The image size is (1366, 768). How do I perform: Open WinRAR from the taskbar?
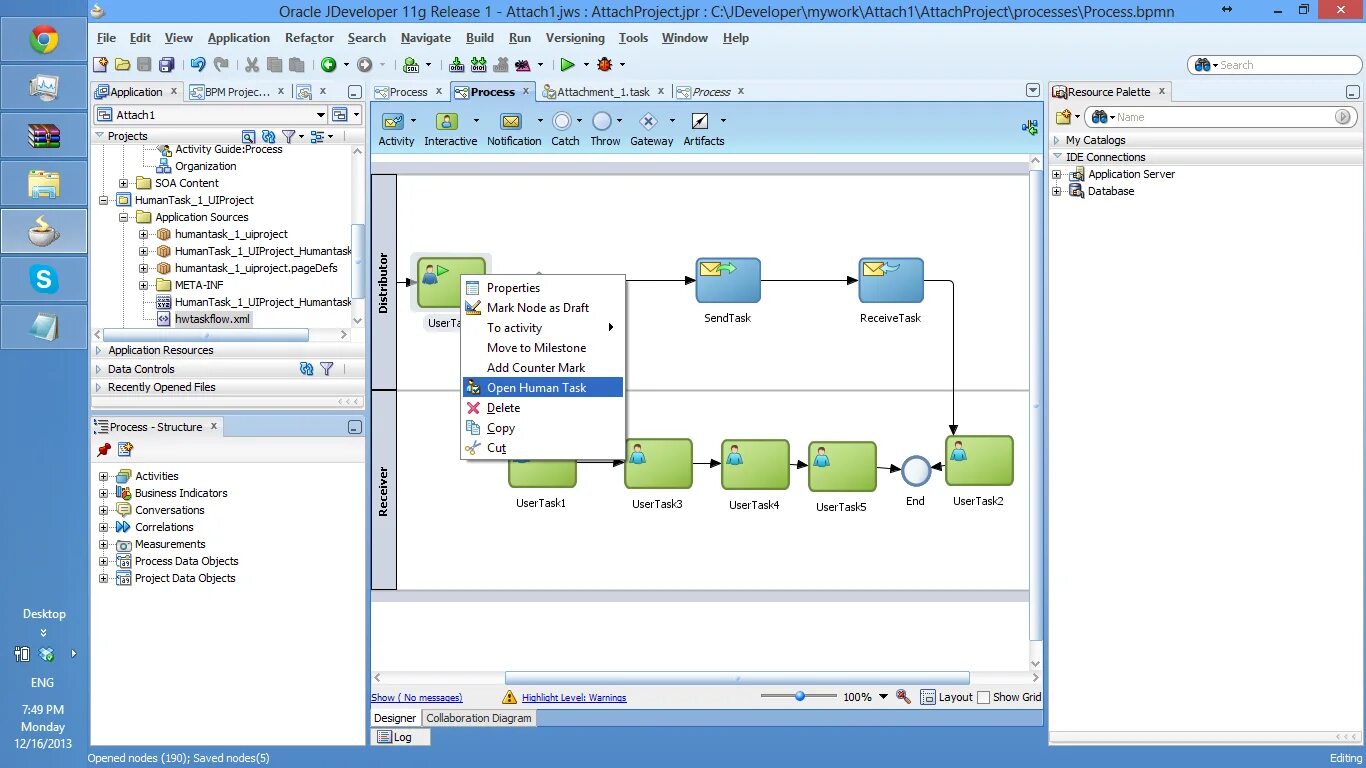[x=44, y=136]
